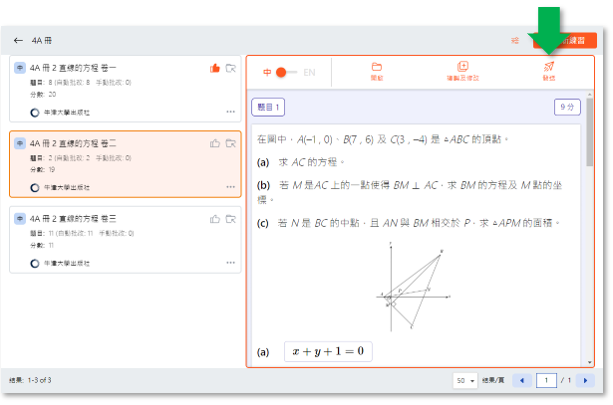613x405 pixels.
Task: Go to the previous page of results
Action: [x=520, y=381]
